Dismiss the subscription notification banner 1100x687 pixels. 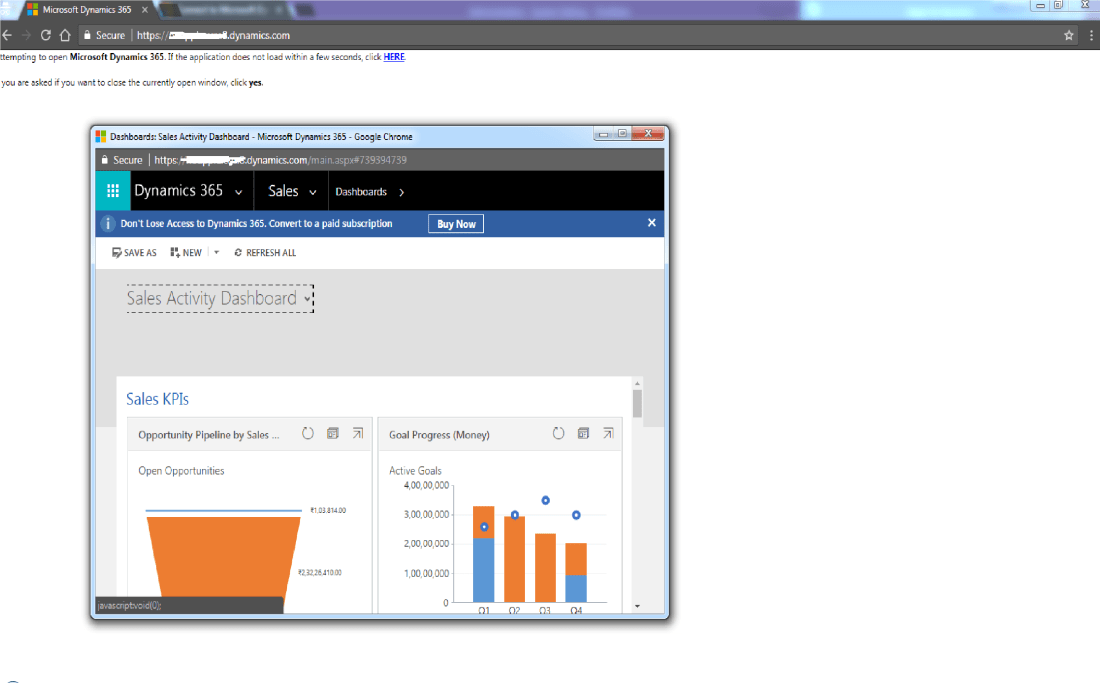[652, 223]
